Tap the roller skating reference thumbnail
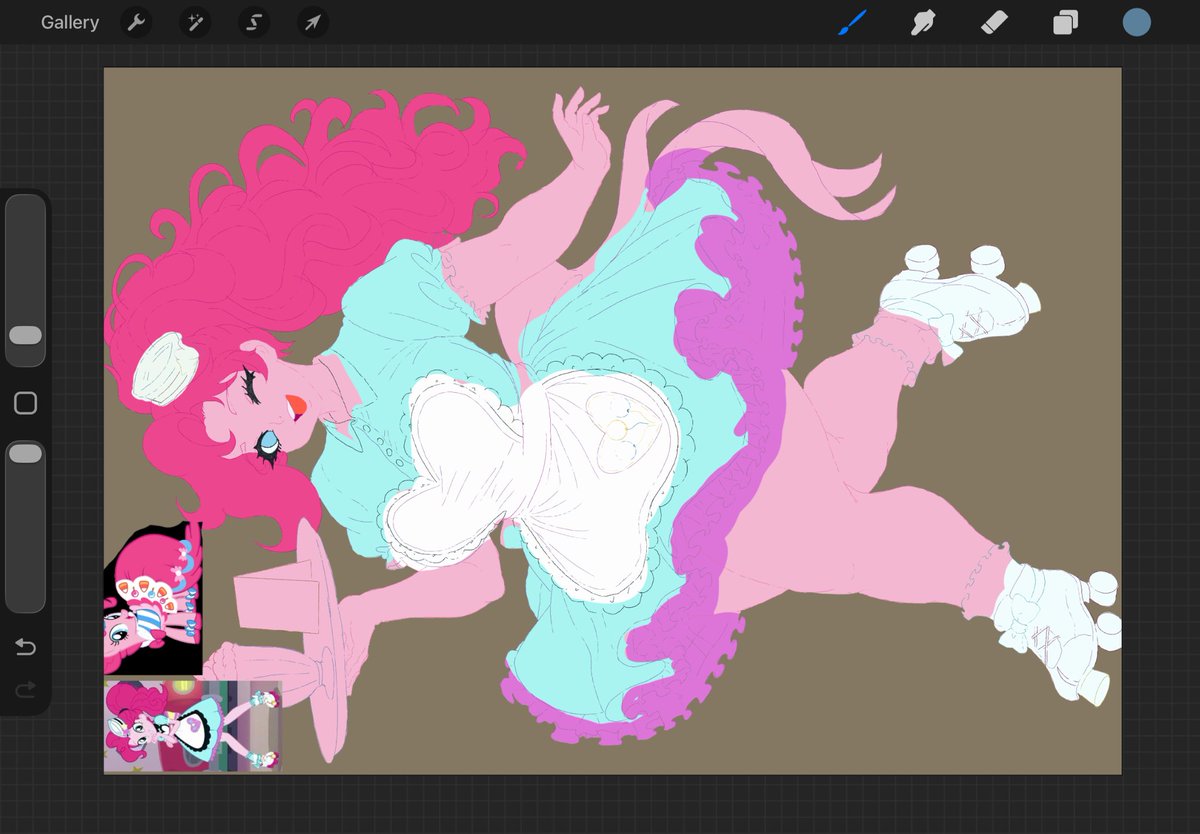Screen dimensions: 1200x834 (192, 726)
